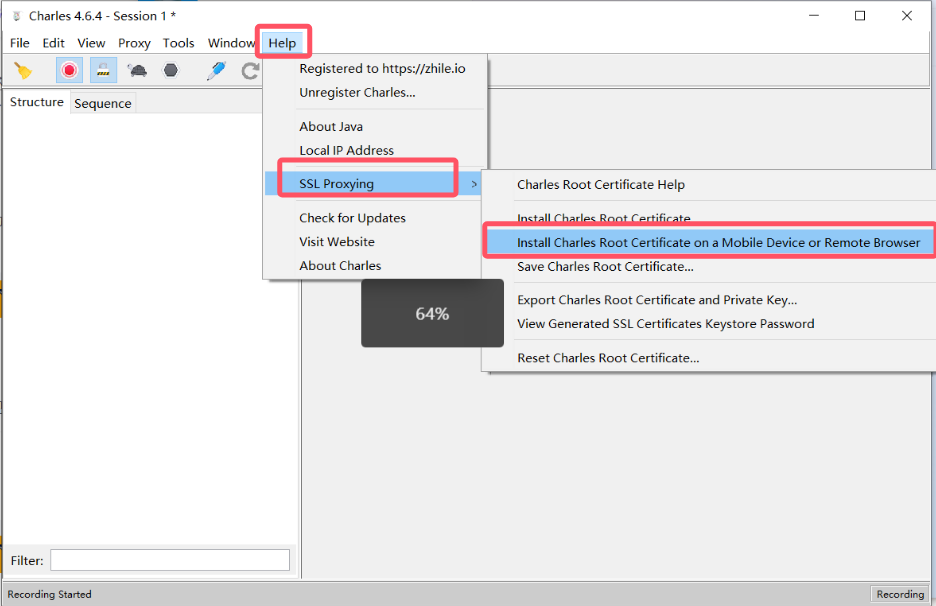Clear session with the broom icon
Screen dimensions: 936x606
point(23,70)
